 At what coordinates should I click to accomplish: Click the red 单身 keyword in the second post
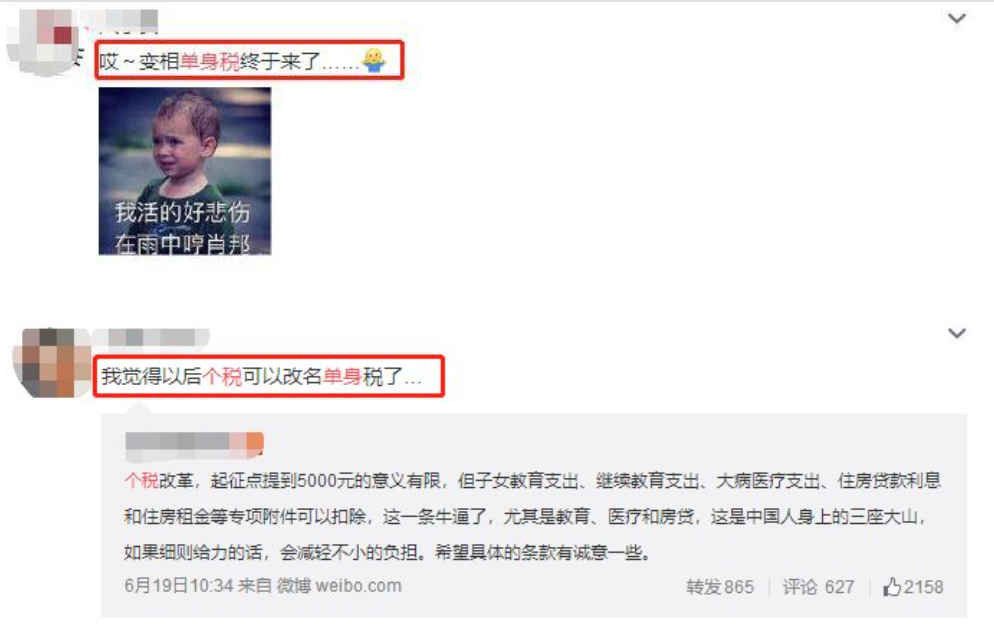(342, 376)
